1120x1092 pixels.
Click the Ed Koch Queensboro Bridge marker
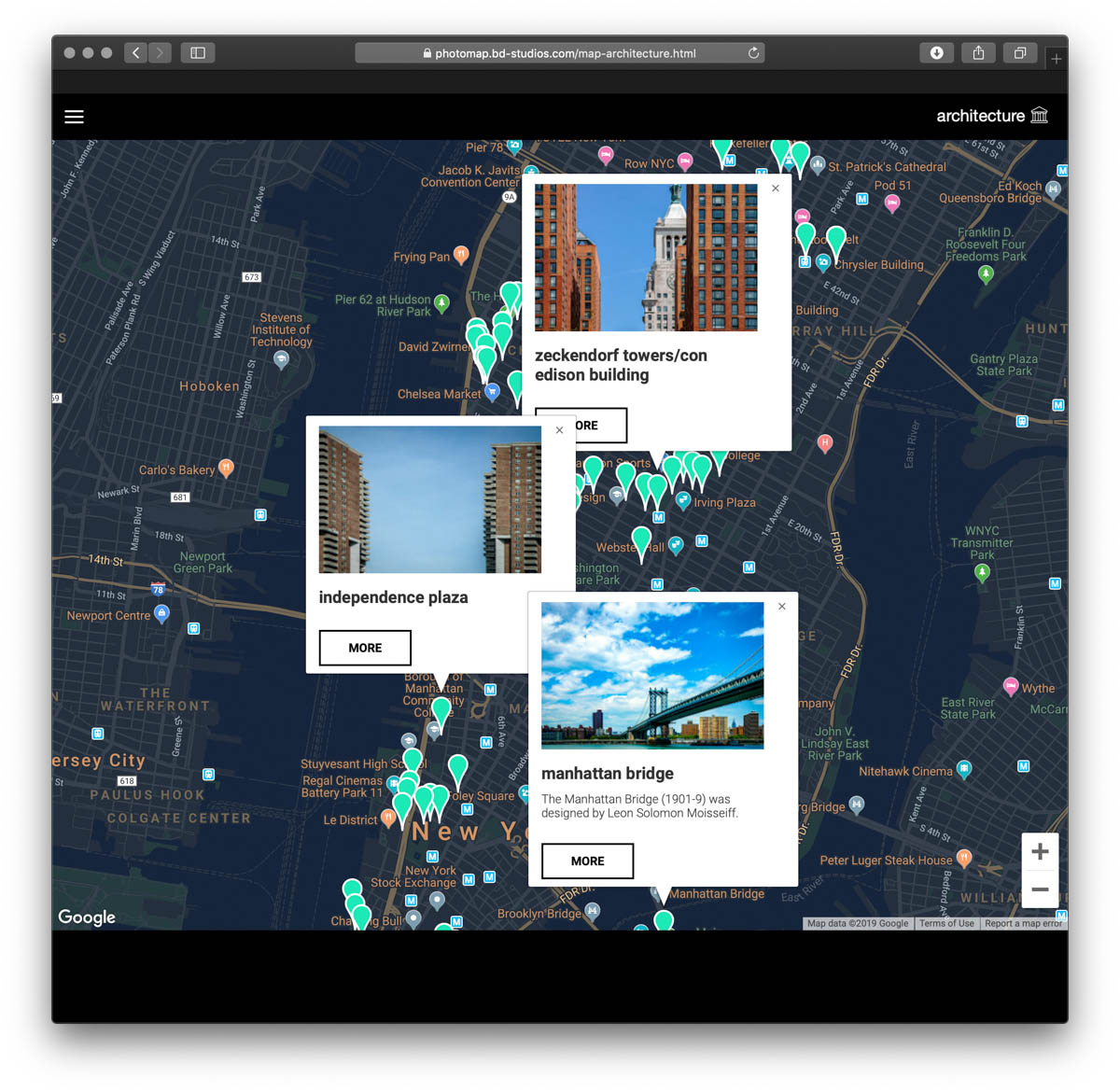click(1054, 189)
